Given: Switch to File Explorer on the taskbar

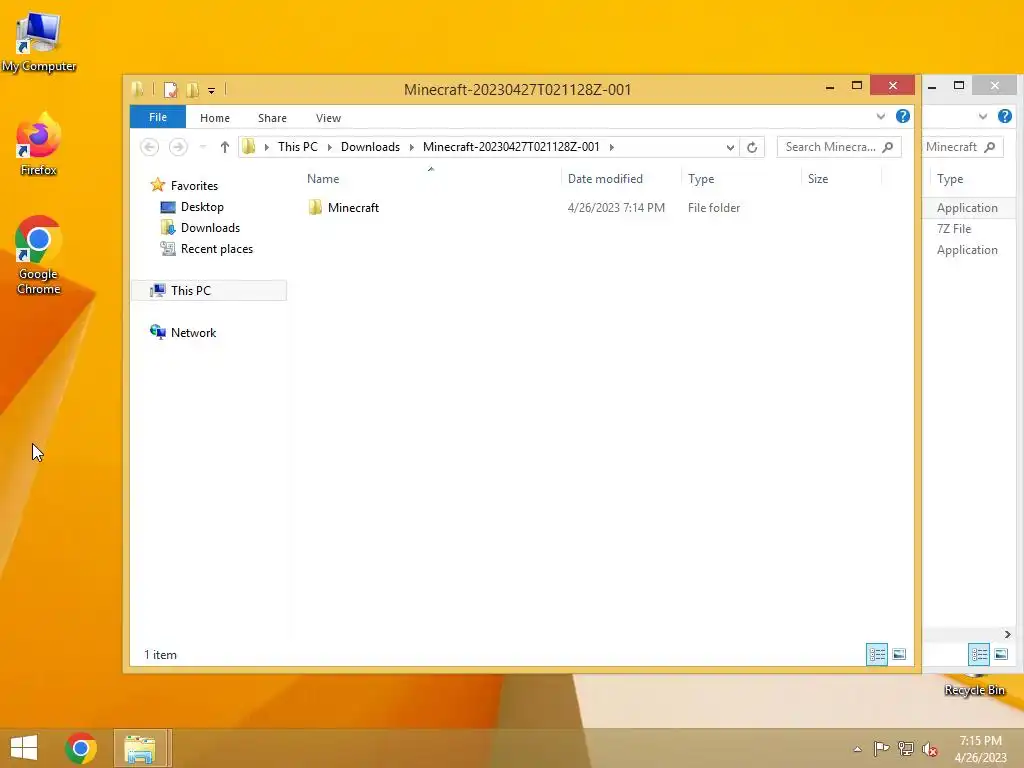Looking at the screenshot, I should (142, 748).
